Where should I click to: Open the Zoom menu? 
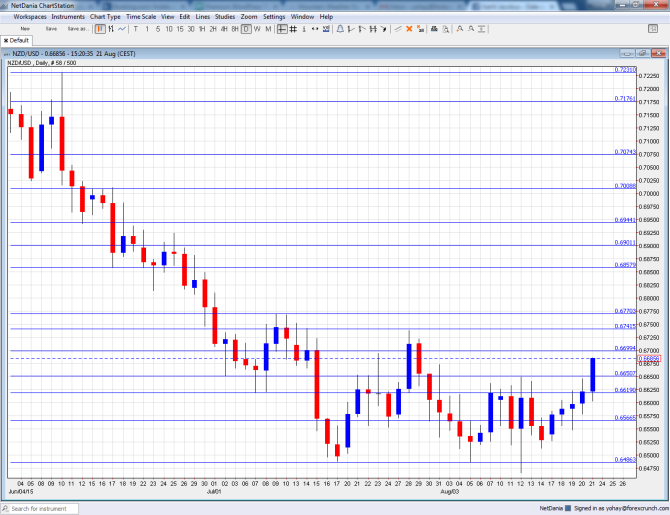pos(249,17)
